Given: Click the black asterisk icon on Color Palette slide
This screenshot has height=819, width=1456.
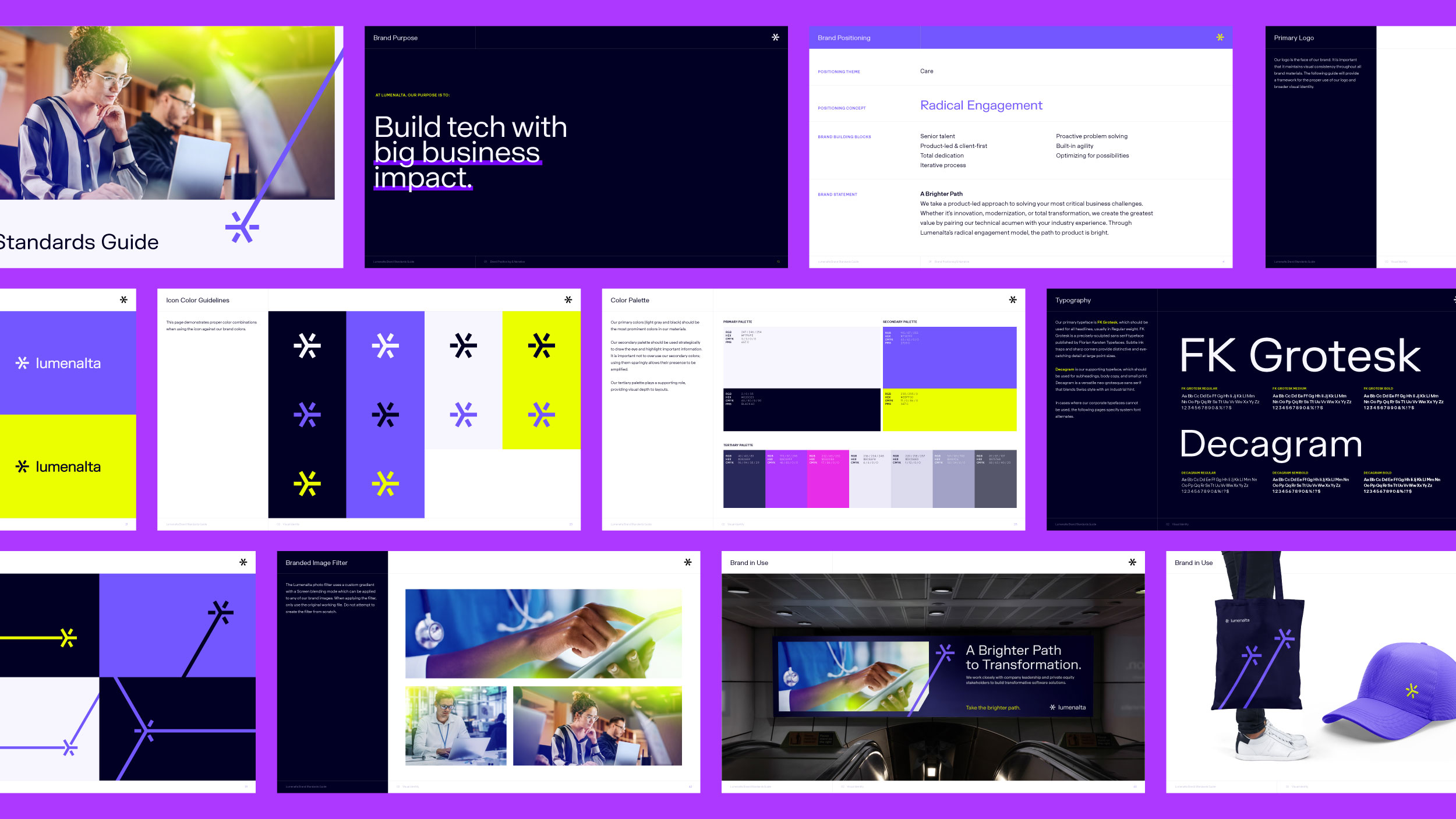Looking at the screenshot, I should pos(1013,299).
